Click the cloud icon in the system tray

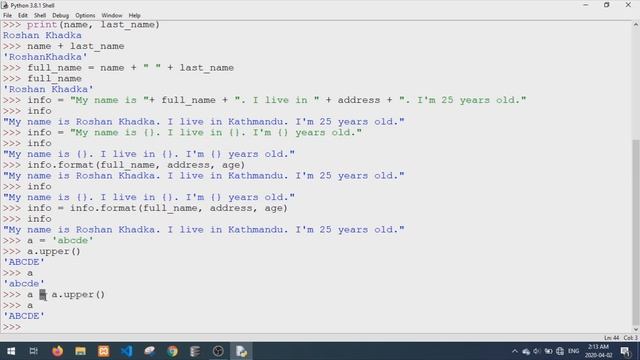(526, 351)
